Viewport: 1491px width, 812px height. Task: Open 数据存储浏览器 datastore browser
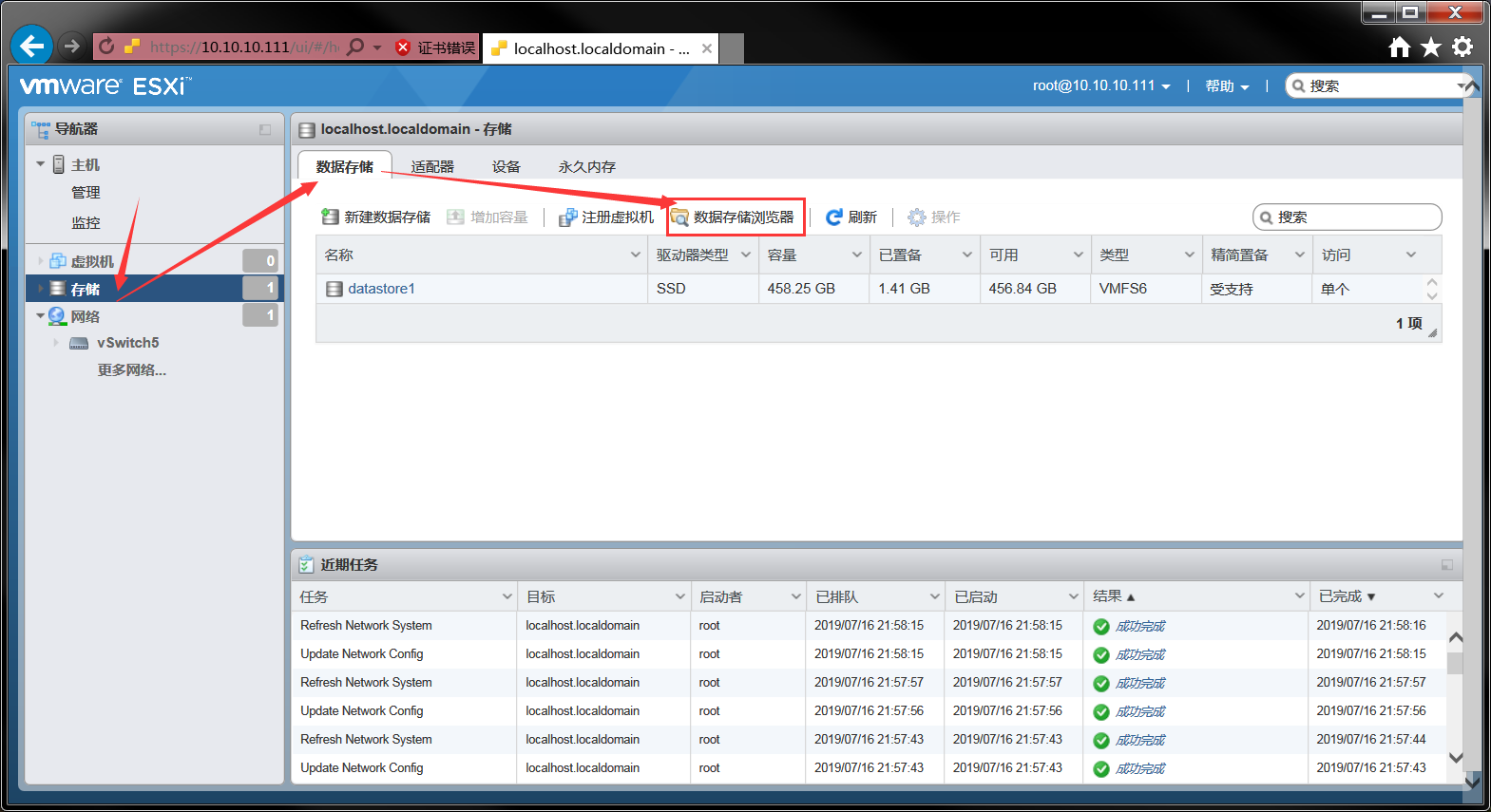point(733,217)
